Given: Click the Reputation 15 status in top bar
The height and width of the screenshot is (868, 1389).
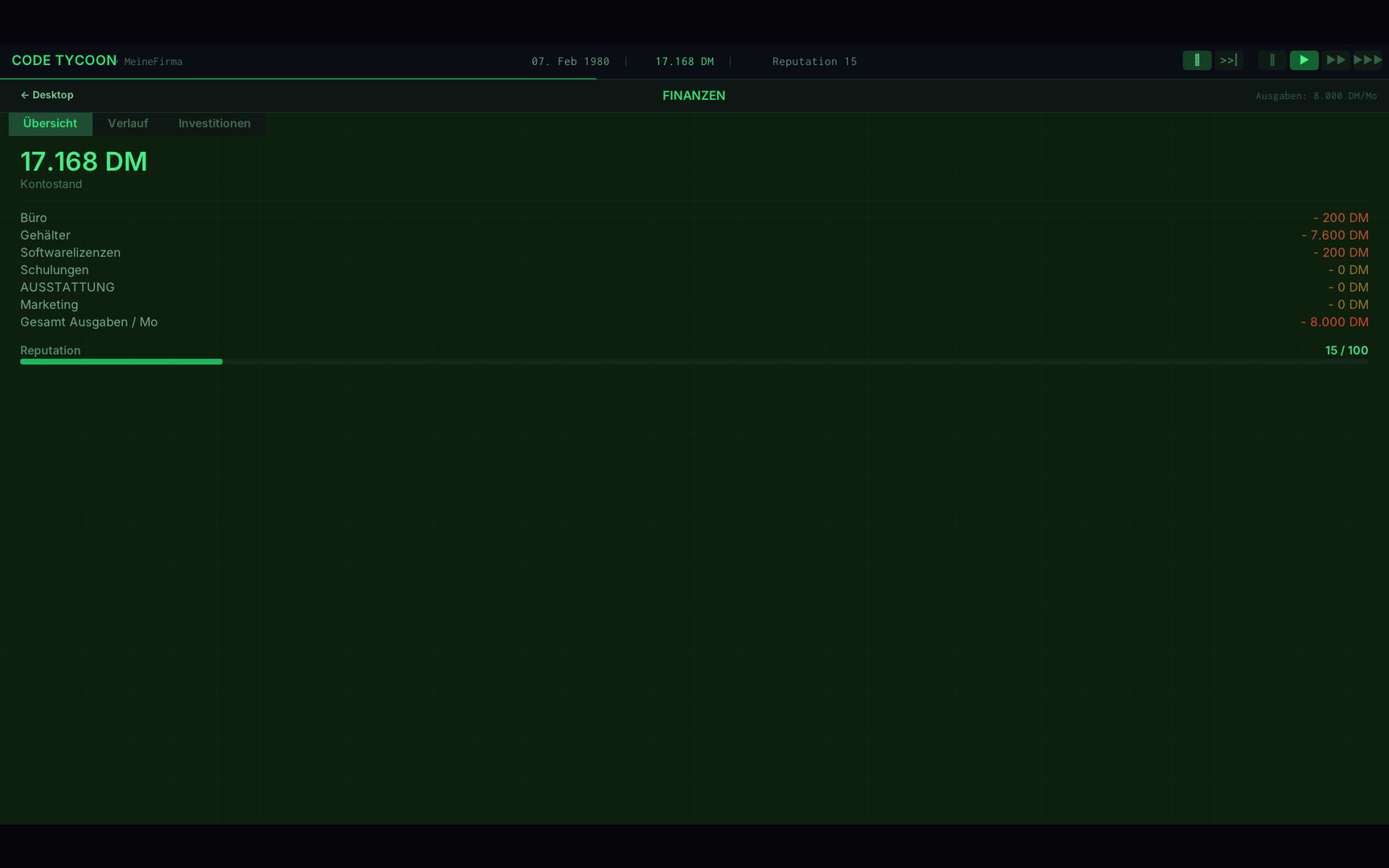Looking at the screenshot, I should (x=813, y=61).
